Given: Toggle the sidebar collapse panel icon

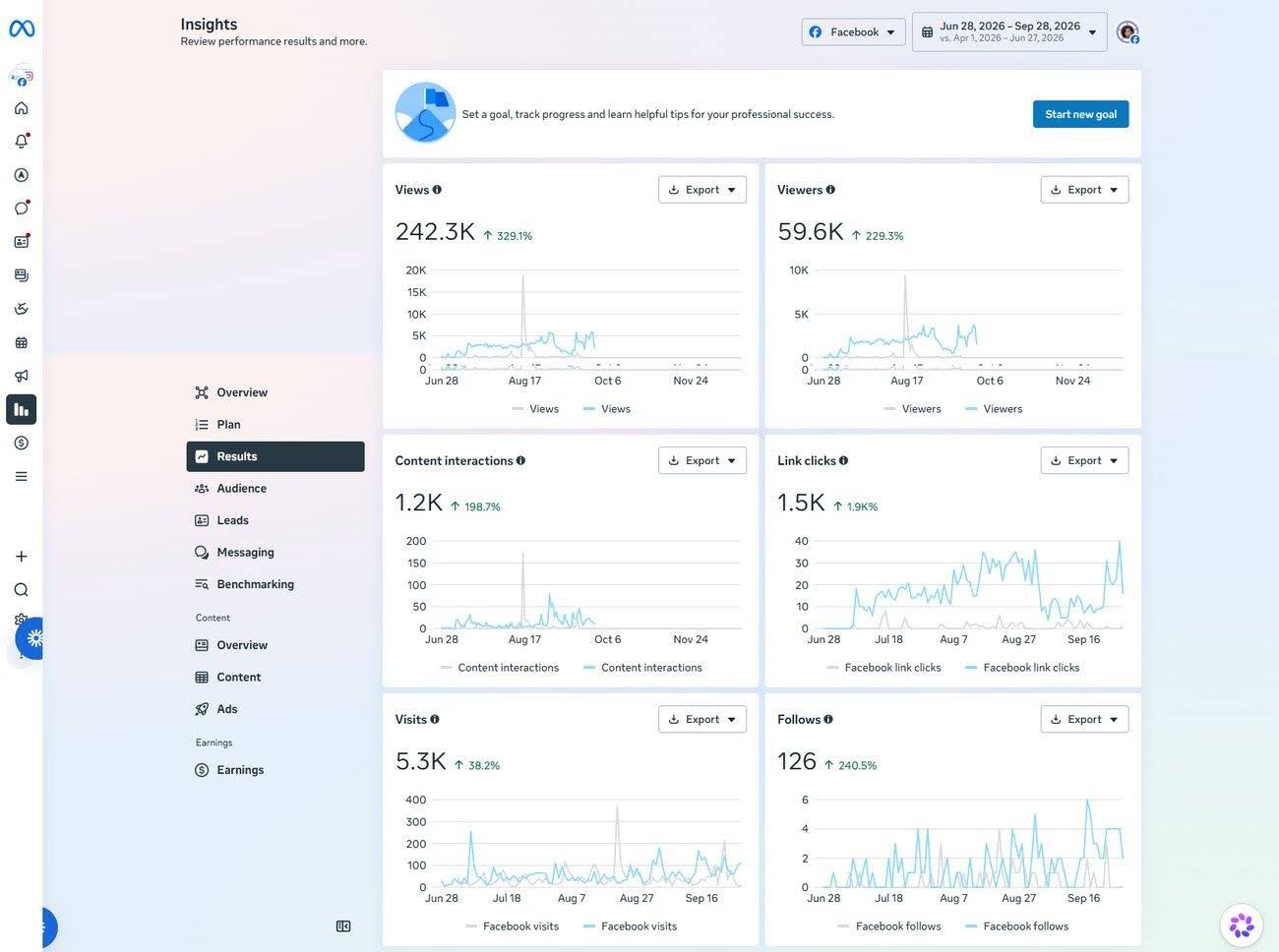Looking at the screenshot, I should click(x=343, y=926).
